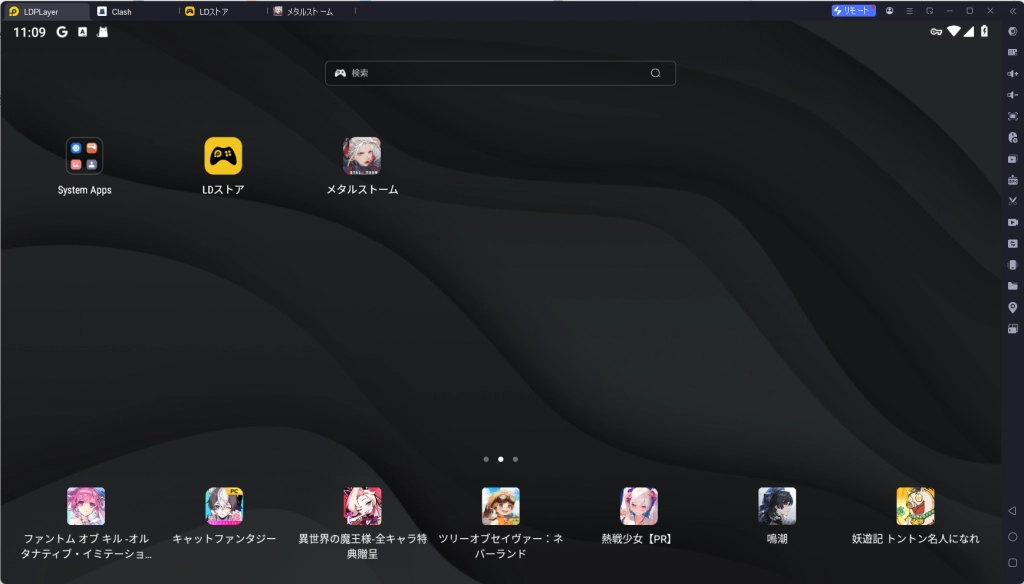Start the video recorder sidebar icon
1024x584 pixels.
pyautogui.click(x=1012, y=222)
